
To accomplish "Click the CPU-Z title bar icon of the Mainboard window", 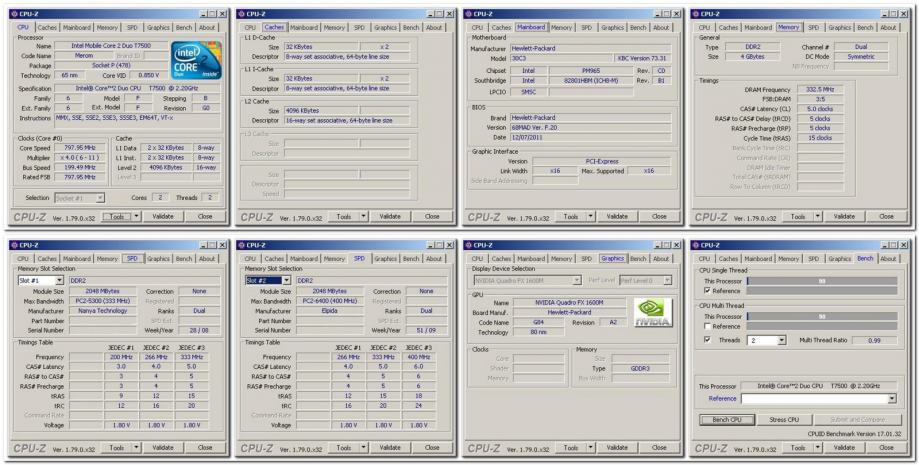I will (467, 14).
